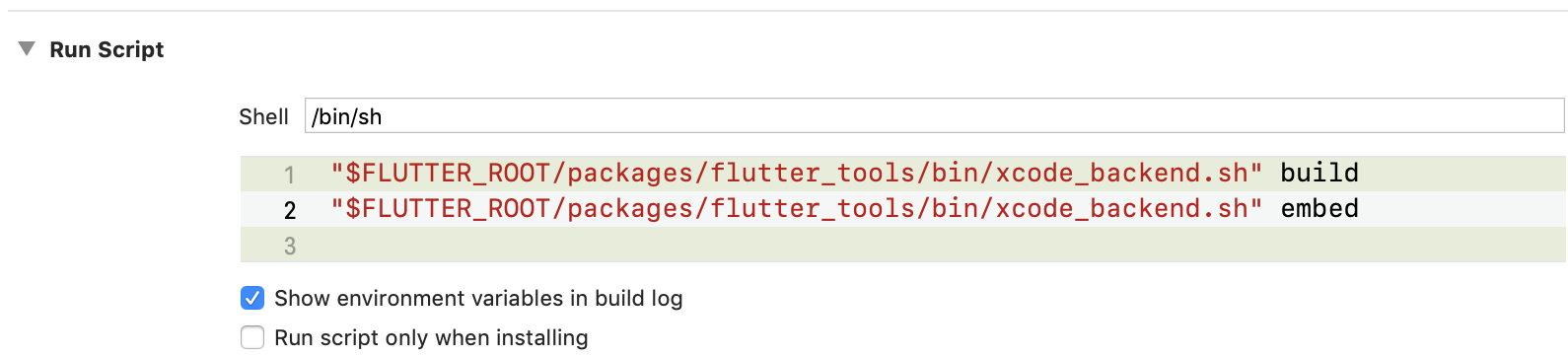Viewport: 1568px width, 357px height.
Task: Click the Shell field label
Action: tap(263, 116)
